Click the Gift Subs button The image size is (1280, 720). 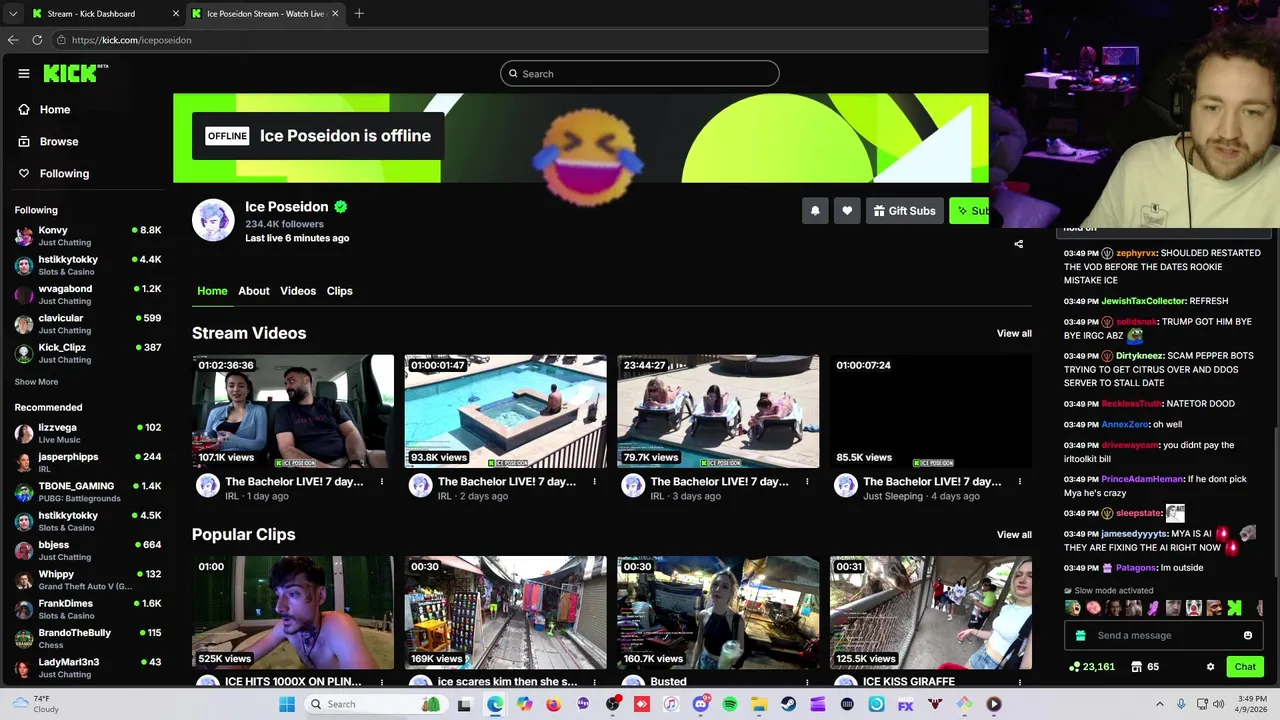[x=905, y=211]
